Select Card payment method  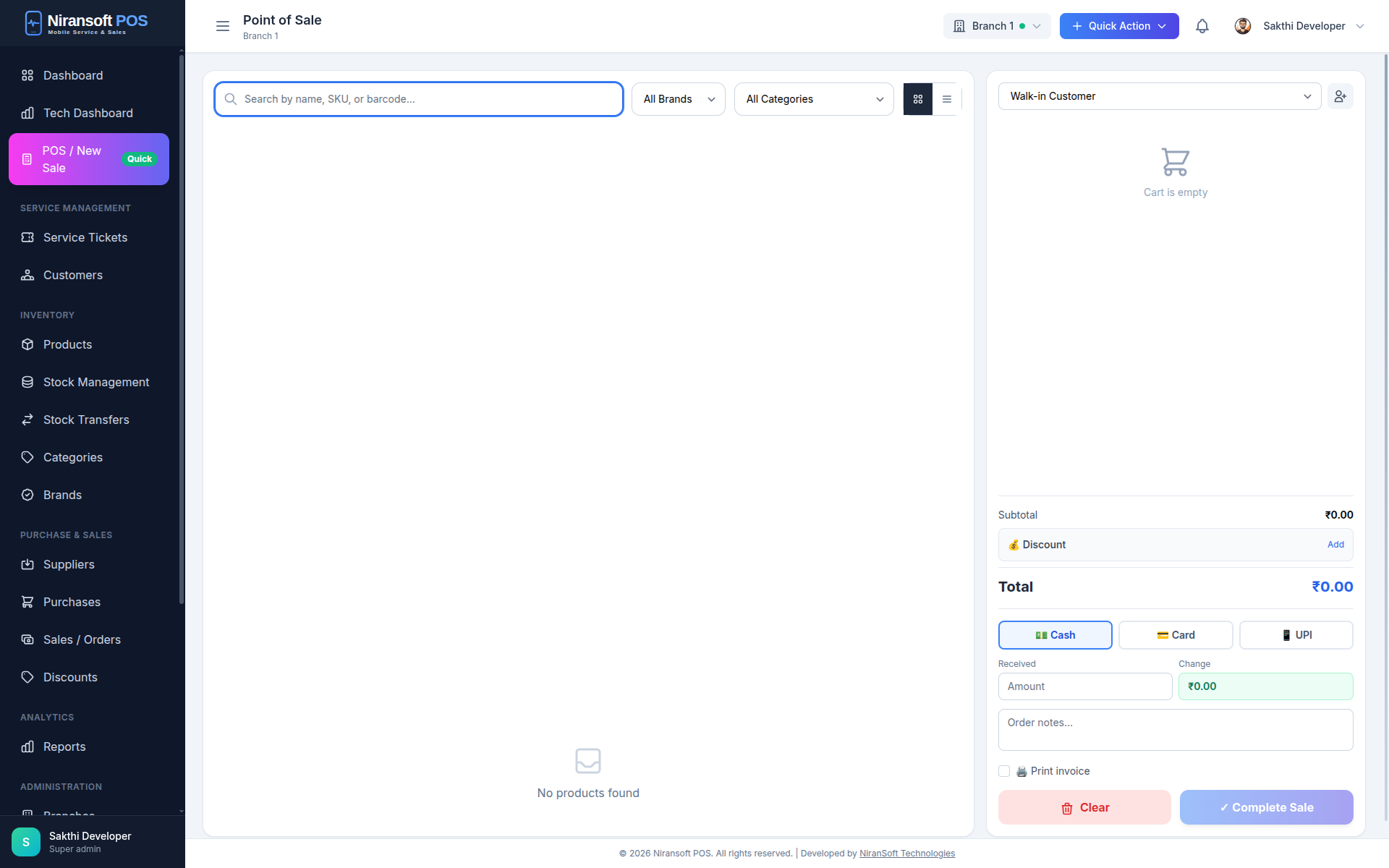coord(1175,635)
